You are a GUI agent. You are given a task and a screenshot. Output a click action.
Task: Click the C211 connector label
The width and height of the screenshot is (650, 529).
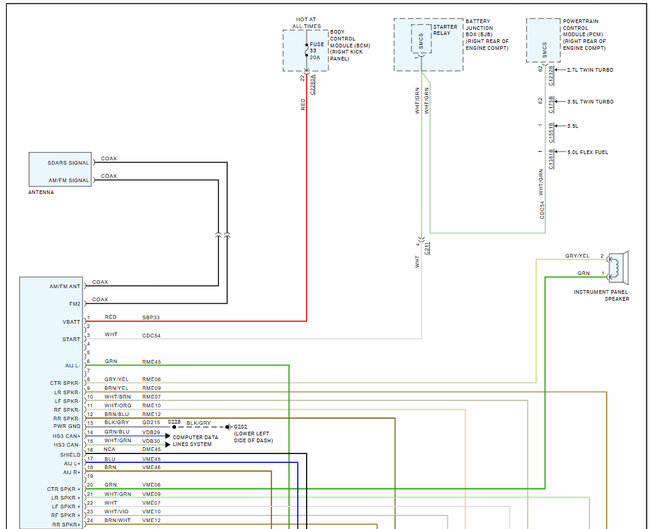pos(427,248)
